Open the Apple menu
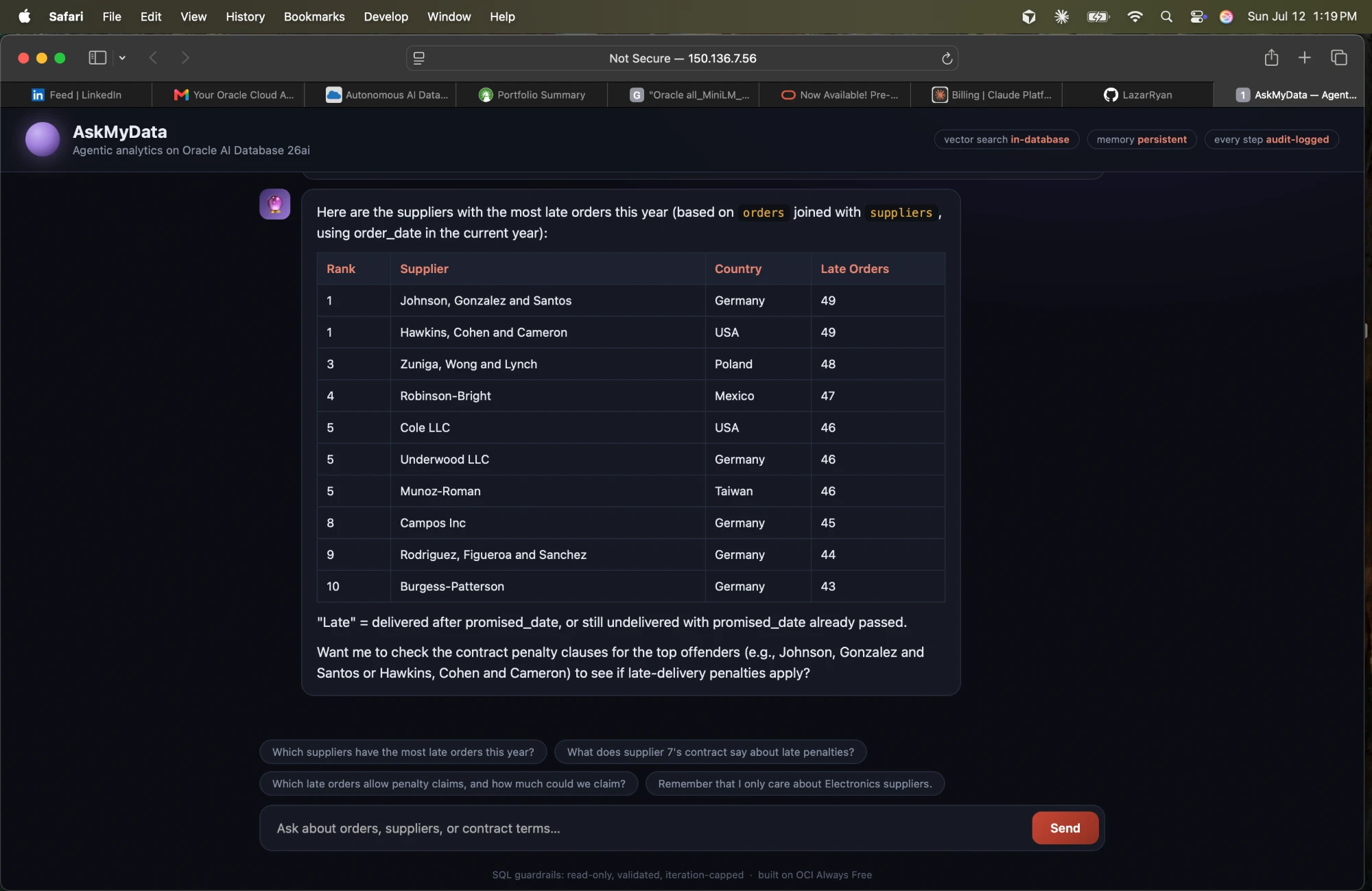Image resolution: width=1372 pixels, height=891 pixels. pyautogui.click(x=25, y=16)
